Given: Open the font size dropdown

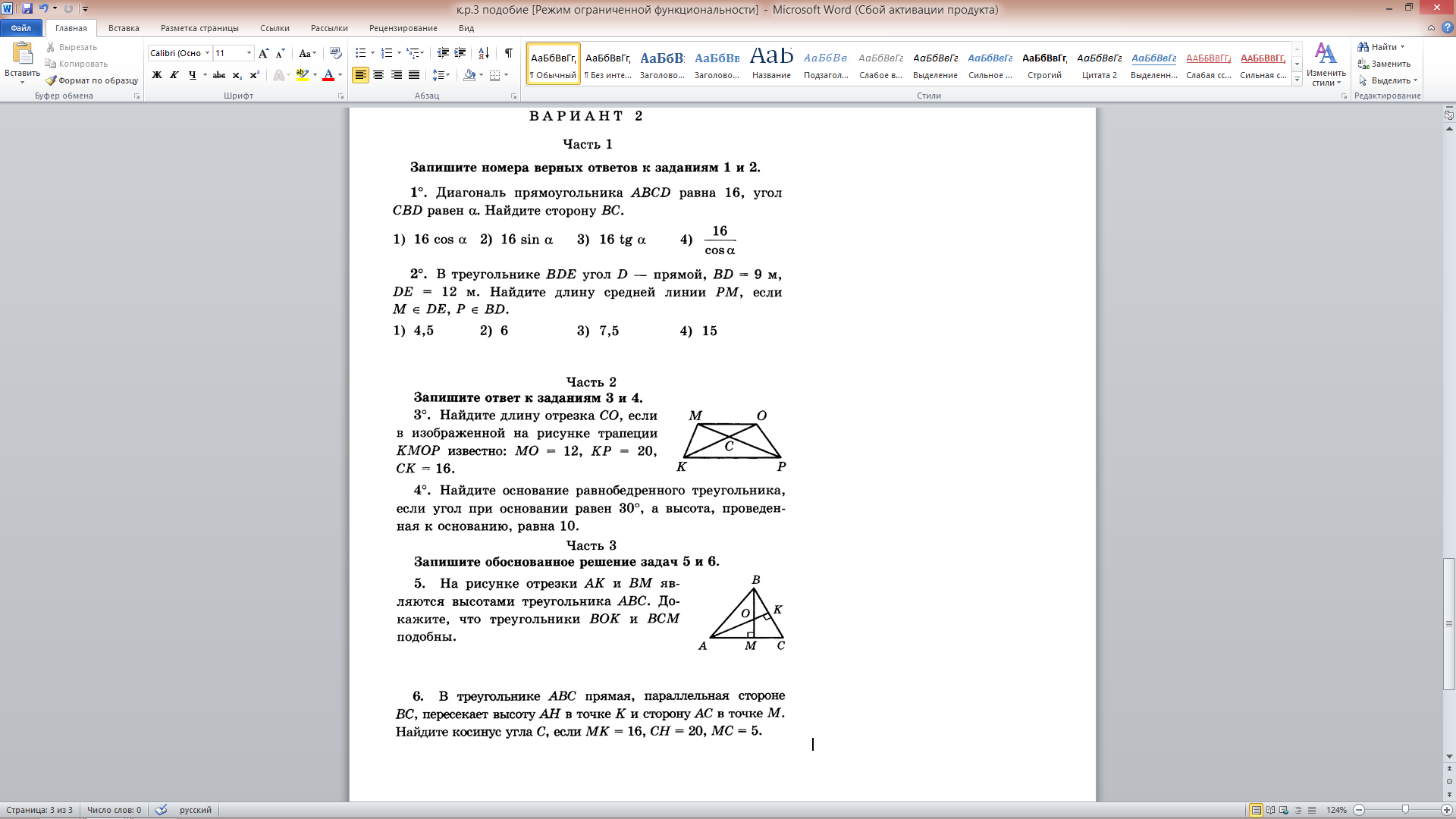Looking at the screenshot, I should tap(249, 53).
